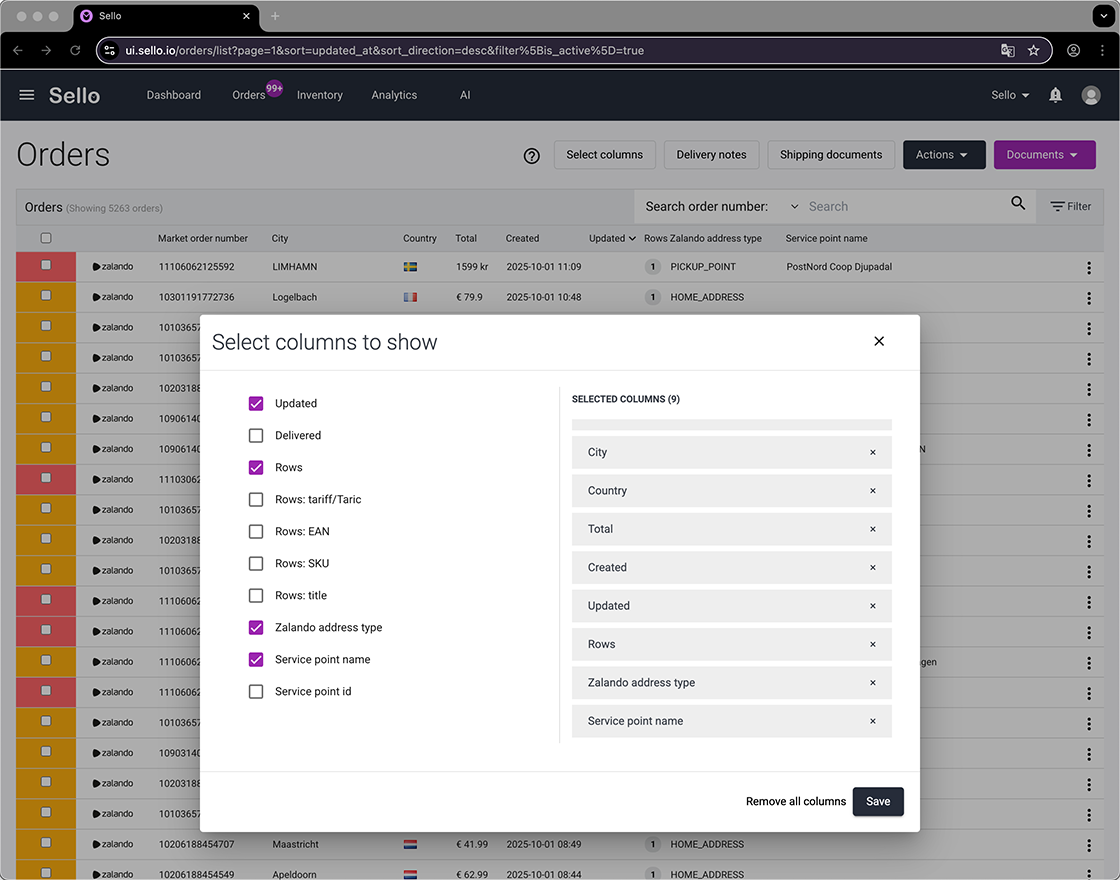This screenshot has width=1120, height=880.
Task: Uncheck the Rows: EAN checkbox
Action: 256,531
